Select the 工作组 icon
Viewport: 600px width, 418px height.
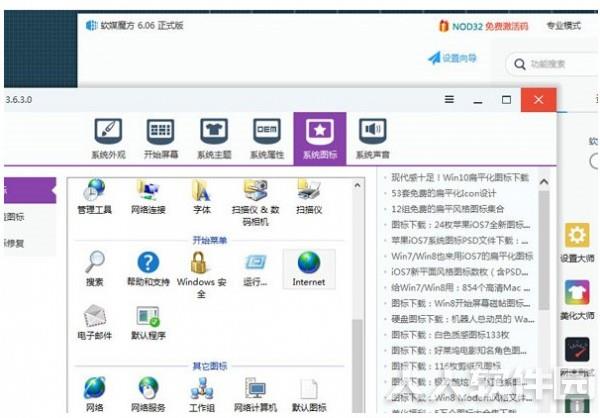pyautogui.click(x=202, y=394)
